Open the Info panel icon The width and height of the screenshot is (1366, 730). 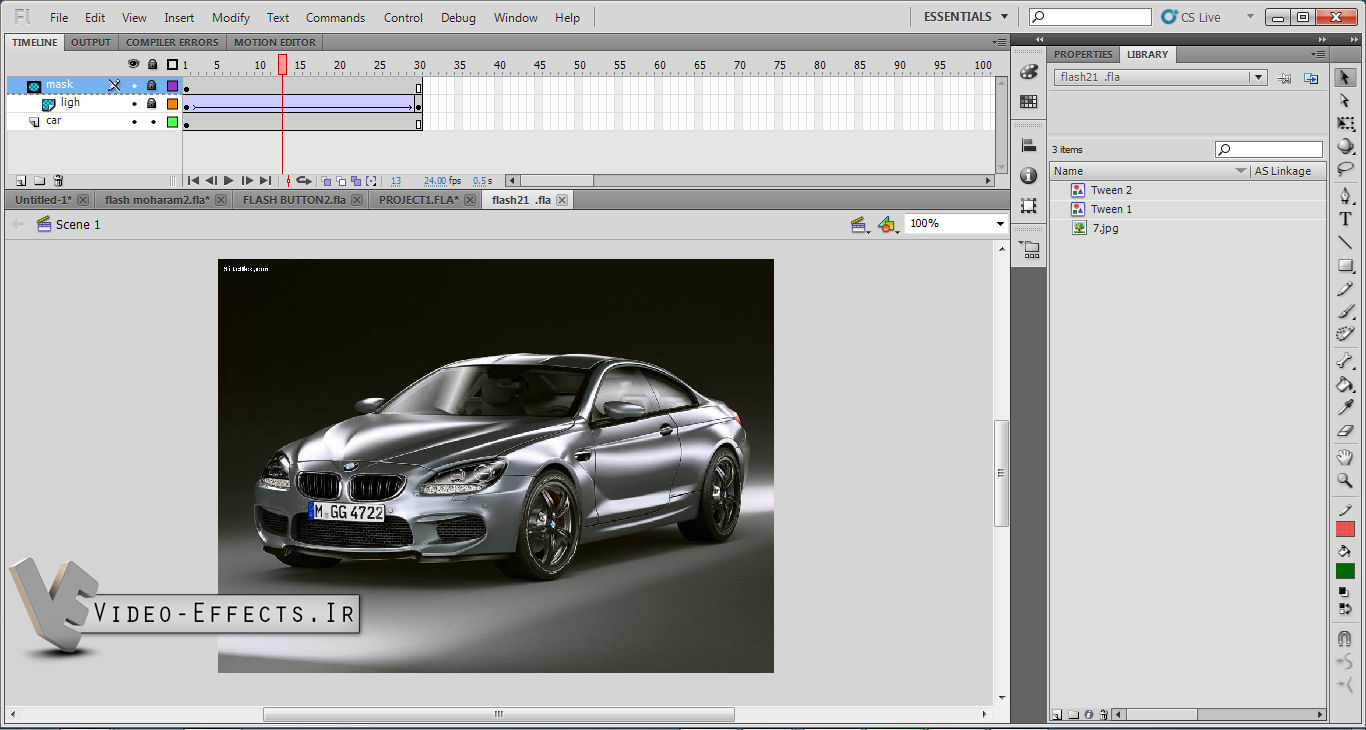[x=1028, y=175]
